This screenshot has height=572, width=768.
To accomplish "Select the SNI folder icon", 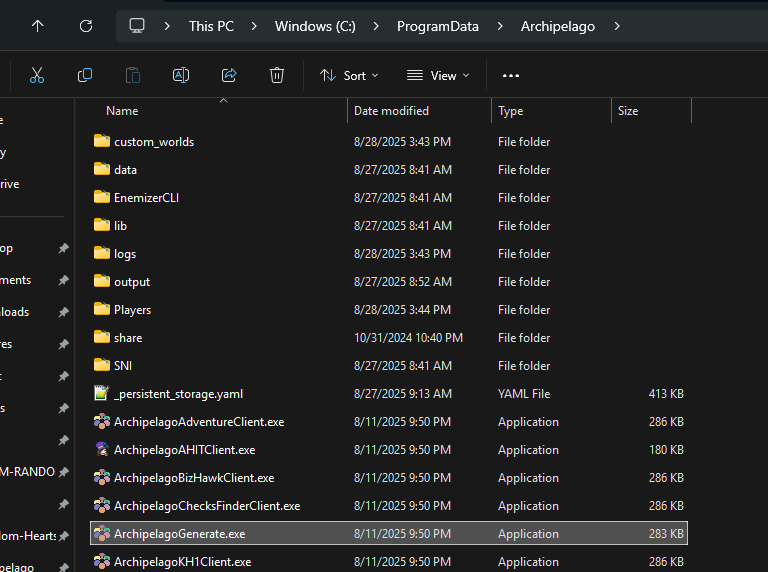I will (102, 365).
